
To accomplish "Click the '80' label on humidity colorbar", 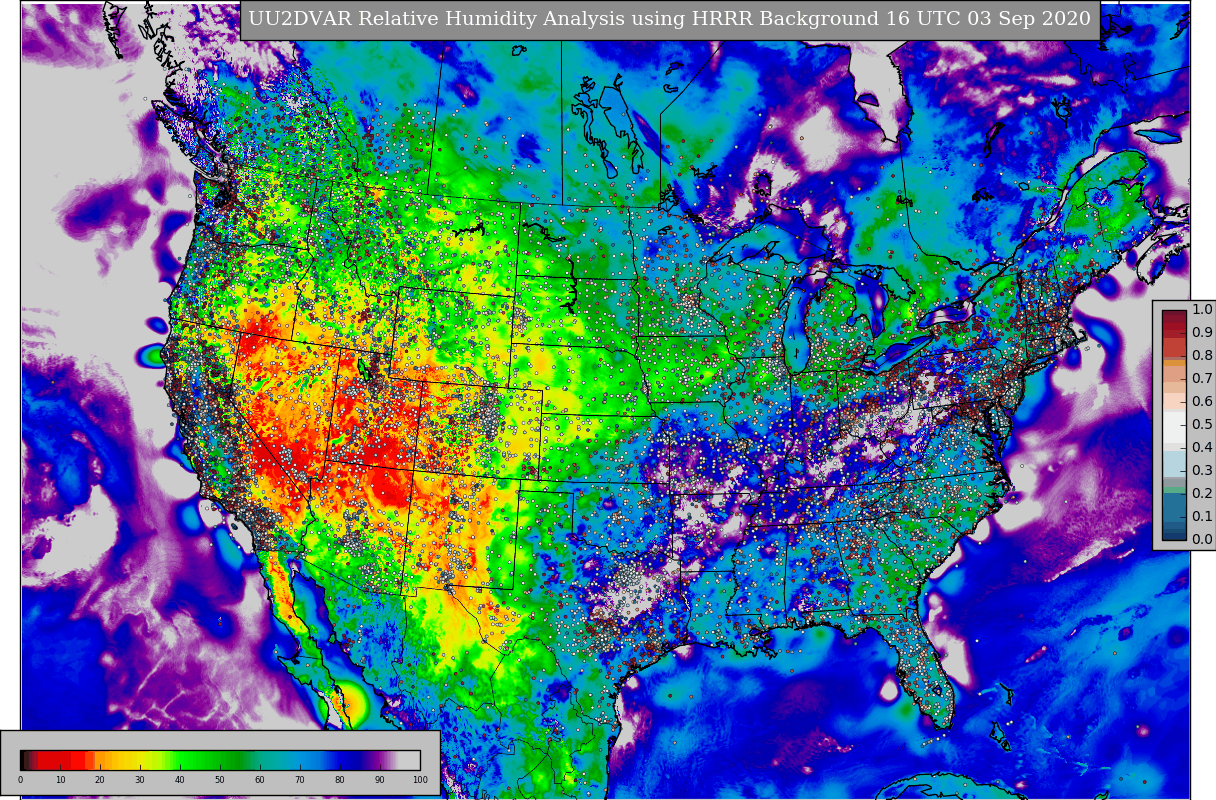I will pyautogui.click(x=340, y=779).
